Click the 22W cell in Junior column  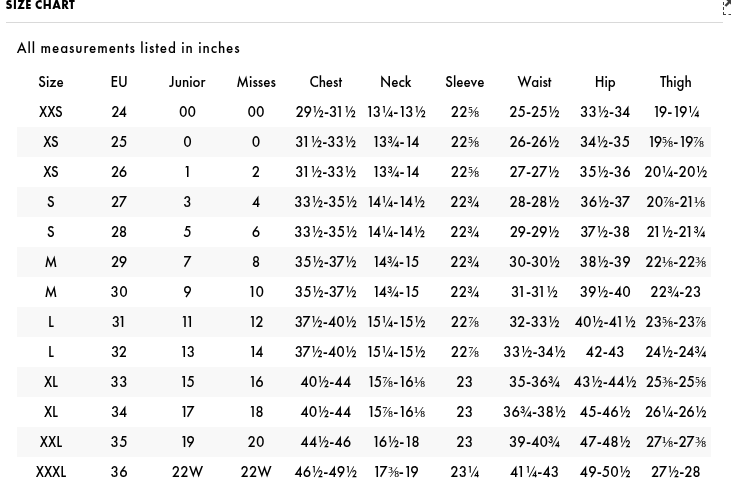coord(187,472)
